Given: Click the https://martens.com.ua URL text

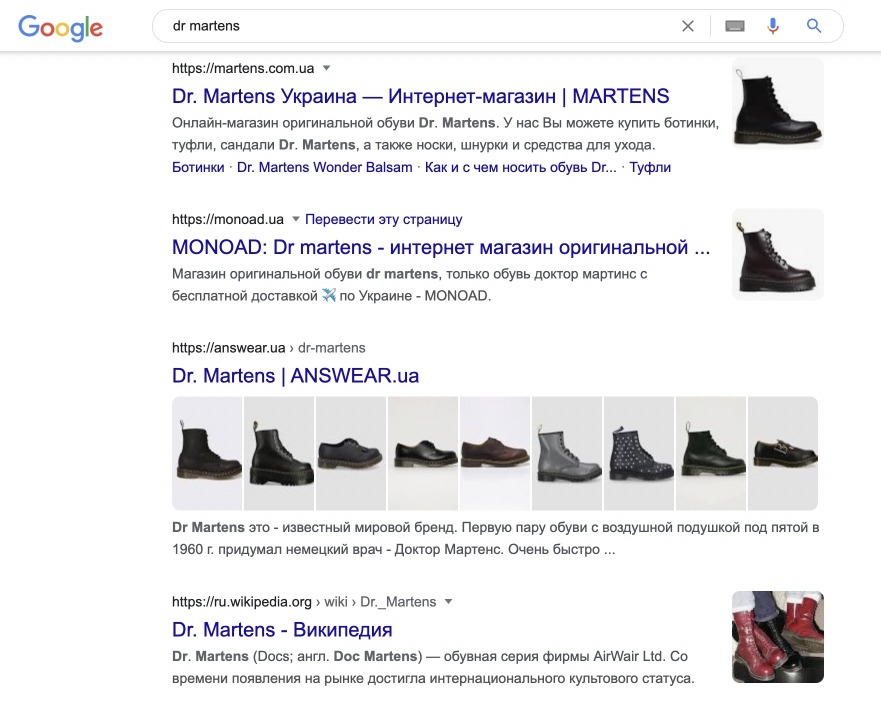Looking at the screenshot, I should 243,68.
